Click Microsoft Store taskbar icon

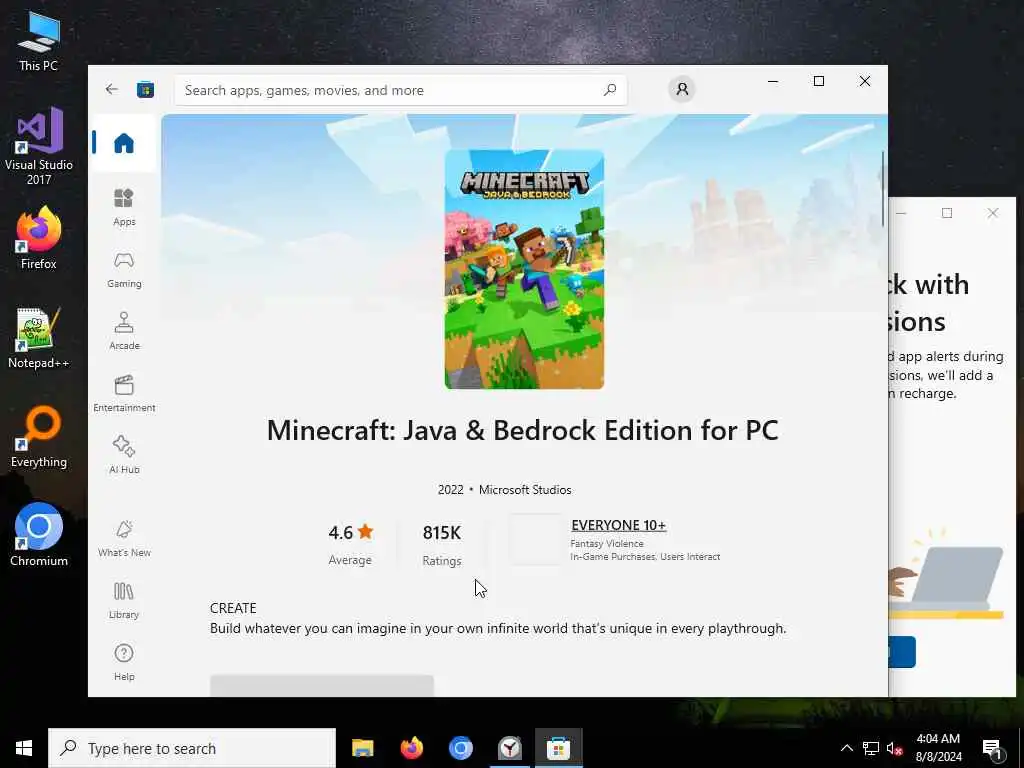point(558,748)
